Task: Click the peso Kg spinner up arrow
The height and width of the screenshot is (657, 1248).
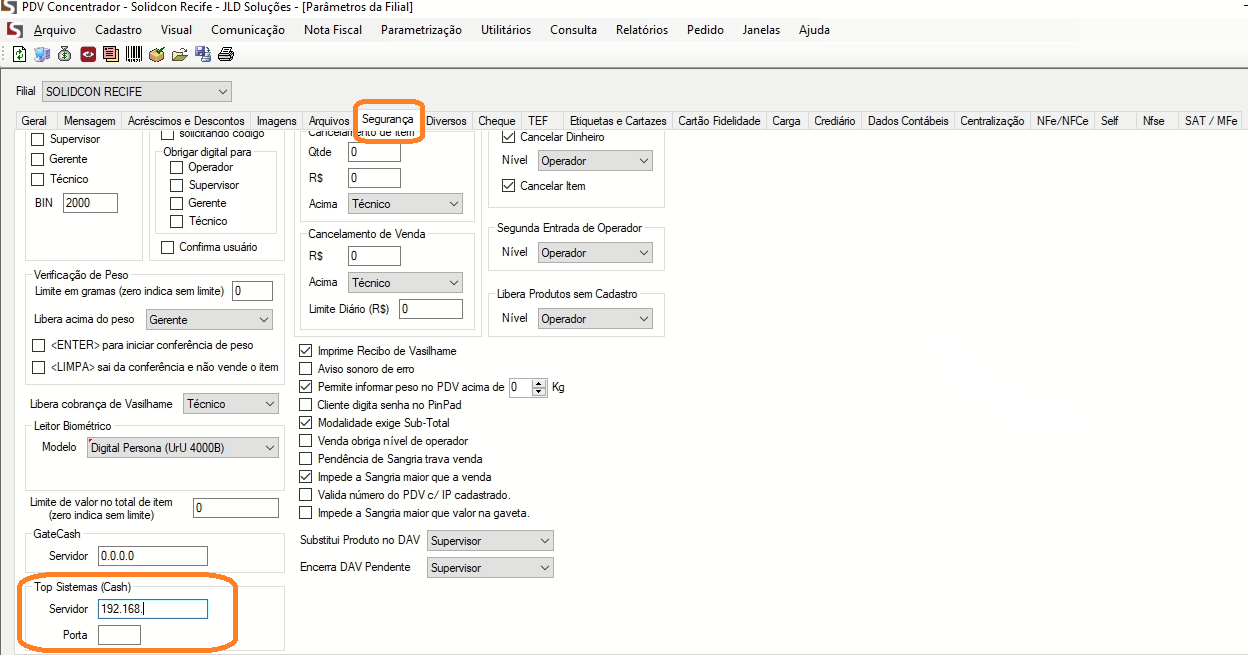Action: [540, 383]
